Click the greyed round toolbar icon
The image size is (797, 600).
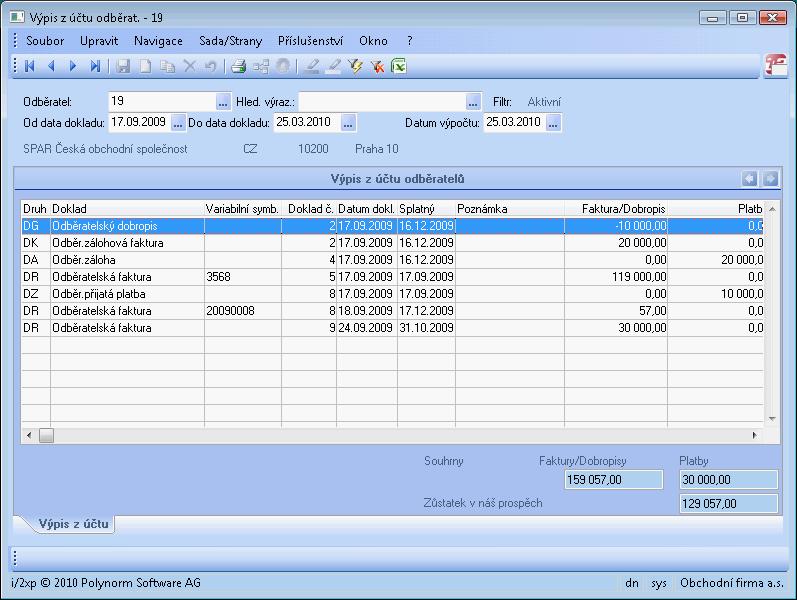click(283, 66)
